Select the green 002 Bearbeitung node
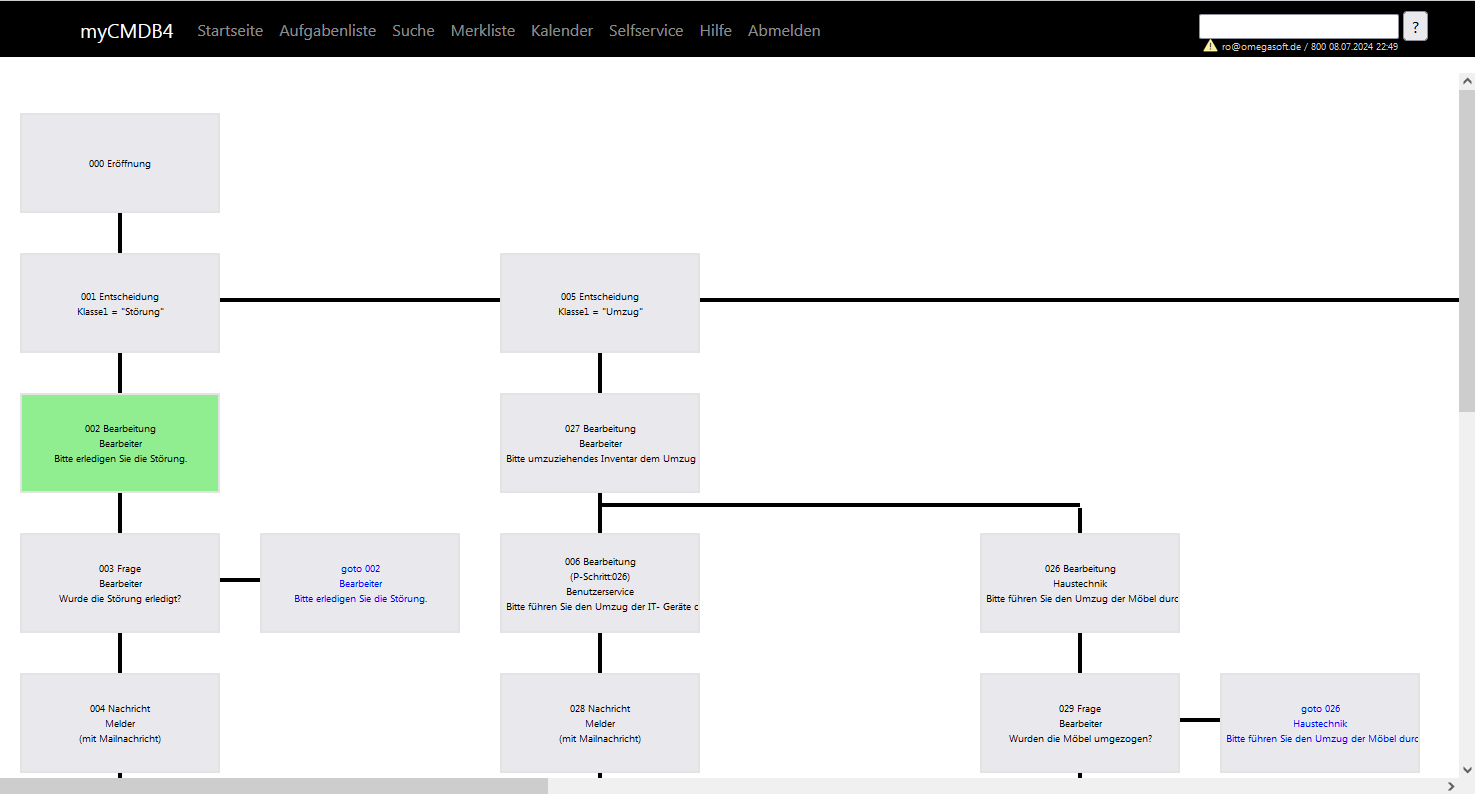Image resolution: width=1475 pixels, height=794 pixels. click(x=120, y=443)
